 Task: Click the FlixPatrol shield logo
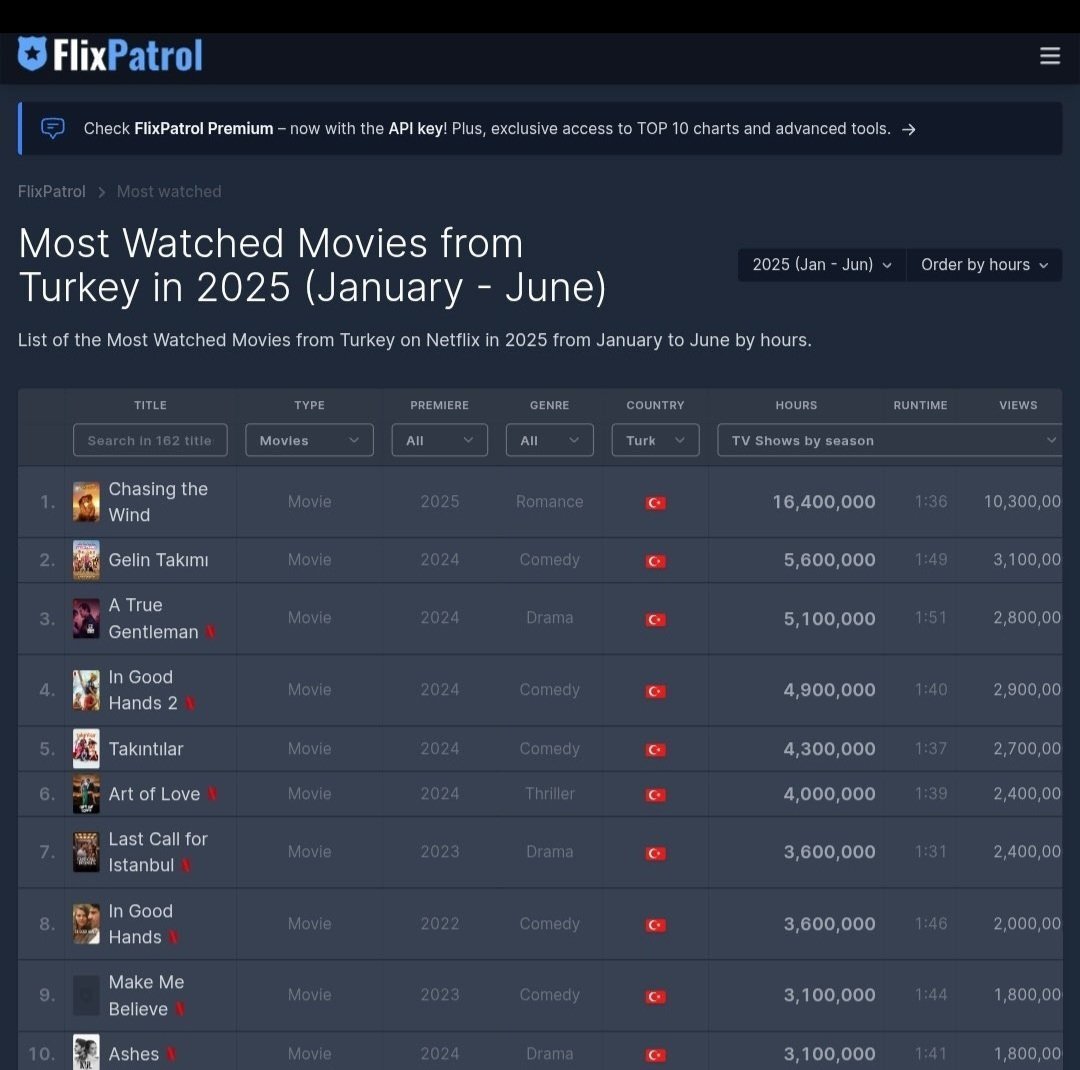[x=32, y=54]
